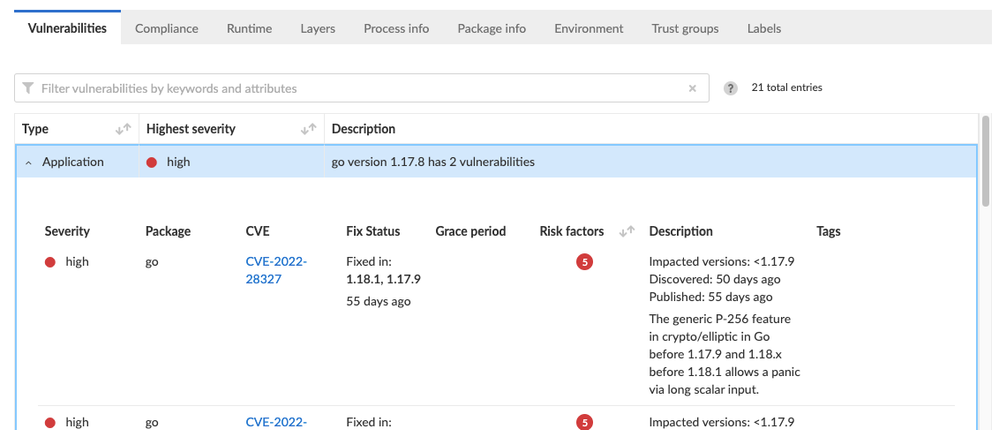The width and height of the screenshot is (999, 430).
Task: Click the filter funnel icon
Action: (x=28, y=88)
